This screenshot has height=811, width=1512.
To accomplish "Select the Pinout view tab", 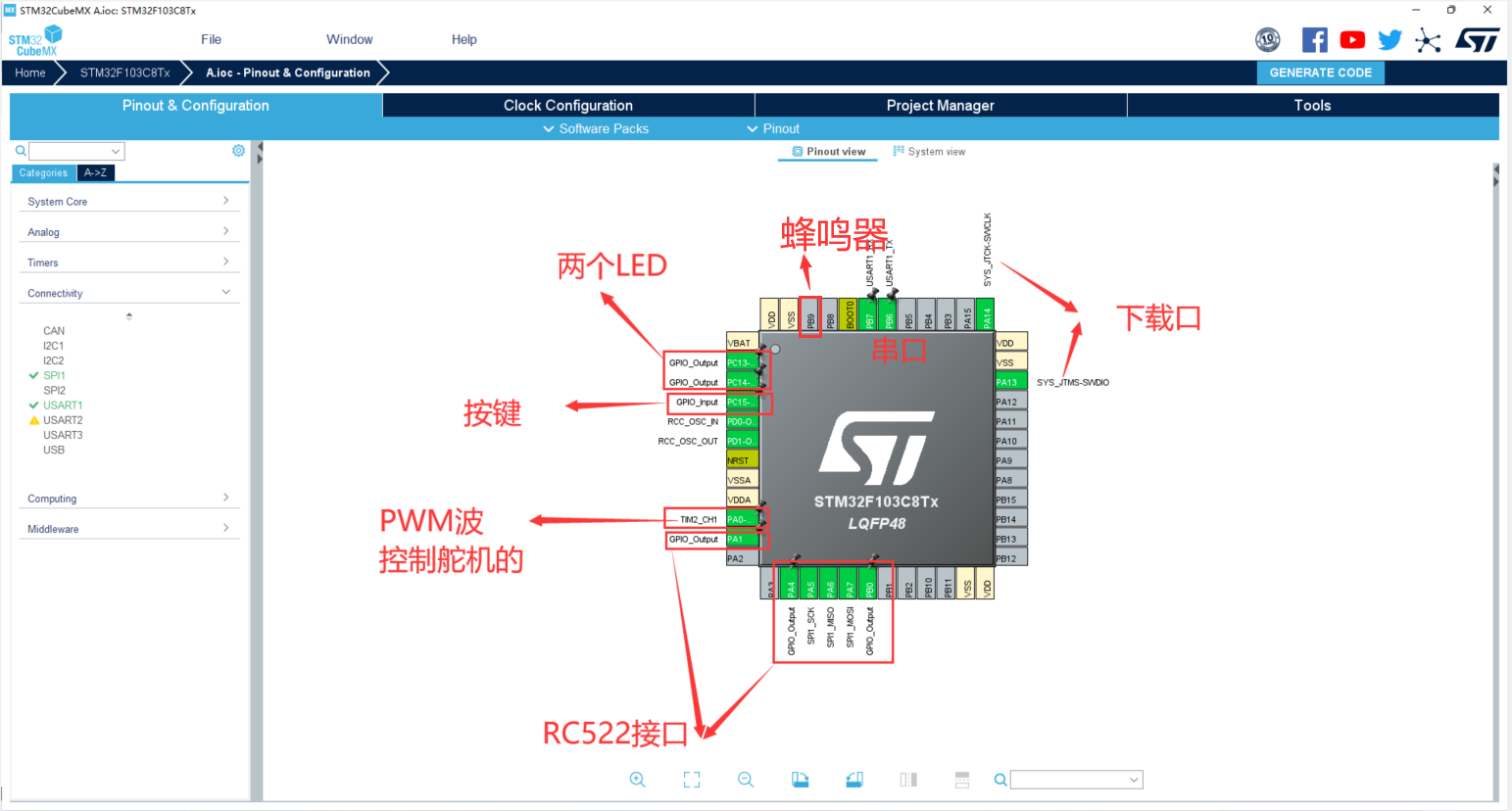I will [828, 152].
